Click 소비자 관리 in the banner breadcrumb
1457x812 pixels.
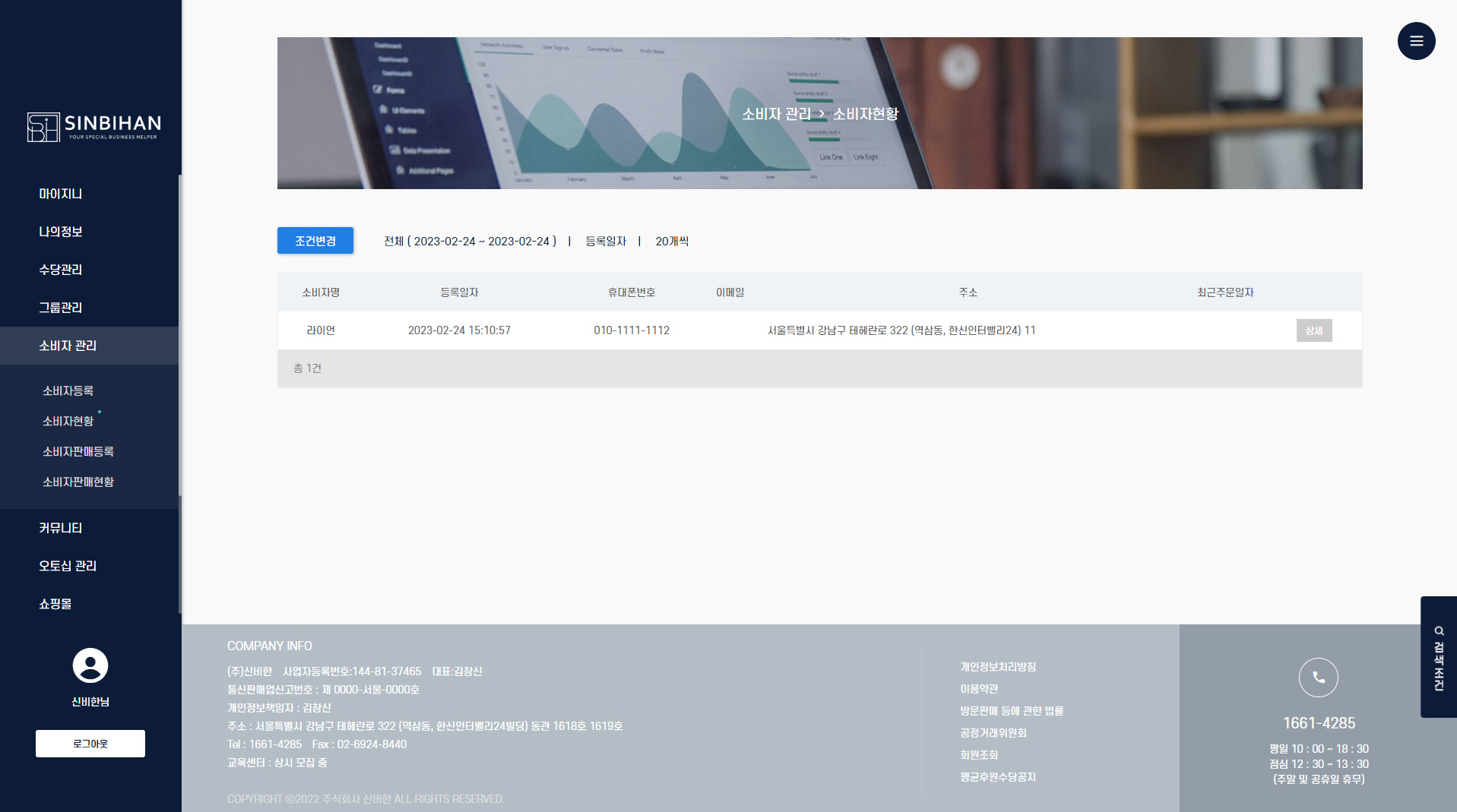(x=776, y=114)
